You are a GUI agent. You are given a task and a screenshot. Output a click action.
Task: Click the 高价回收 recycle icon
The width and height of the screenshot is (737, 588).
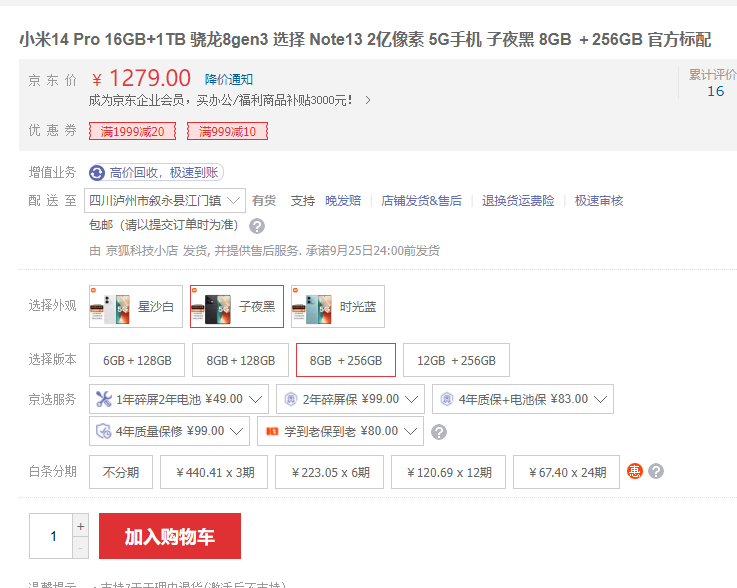click(x=97, y=173)
